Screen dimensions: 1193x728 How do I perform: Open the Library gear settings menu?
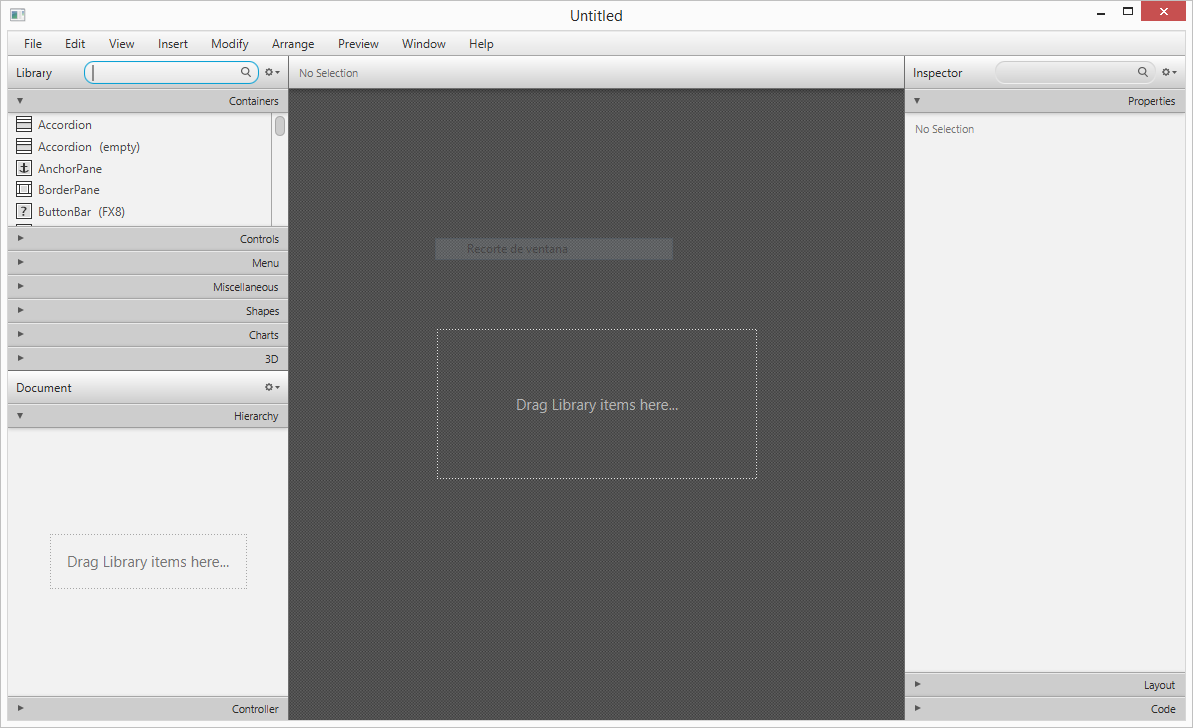pyautogui.click(x=271, y=73)
